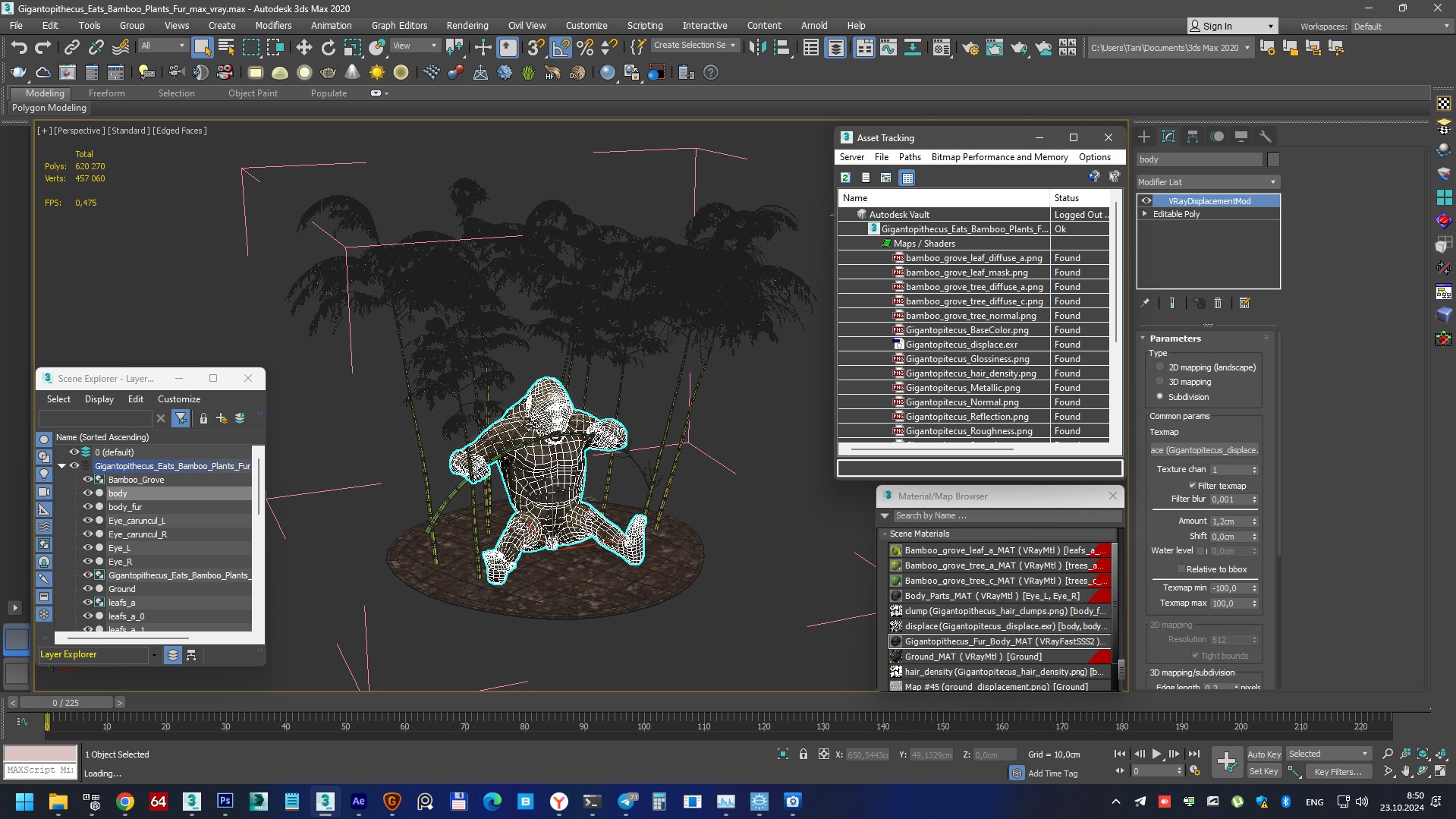The width and height of the screenshot is (1456, 819).
Task: Click the Select by Name icon
Action: click(226, 48)
